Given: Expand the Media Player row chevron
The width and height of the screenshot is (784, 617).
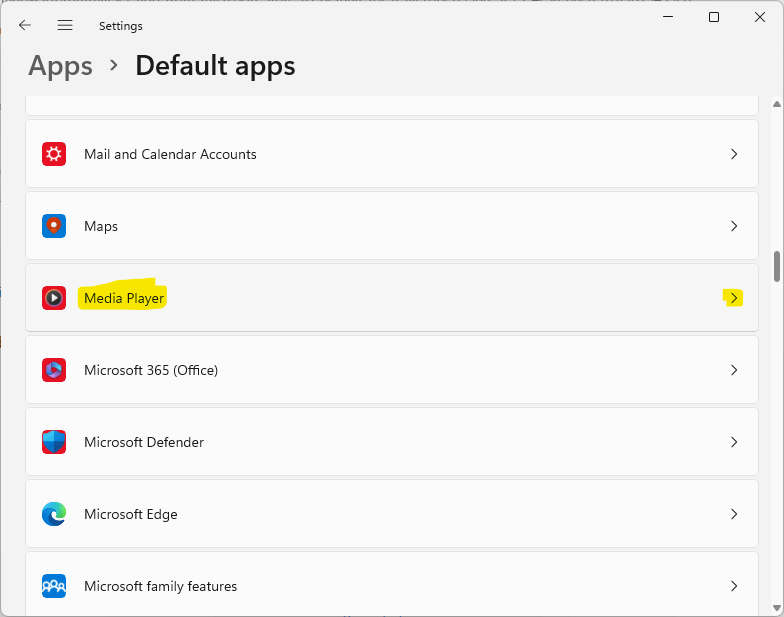Looking at the screenshot, I should [x=734, y=298].
